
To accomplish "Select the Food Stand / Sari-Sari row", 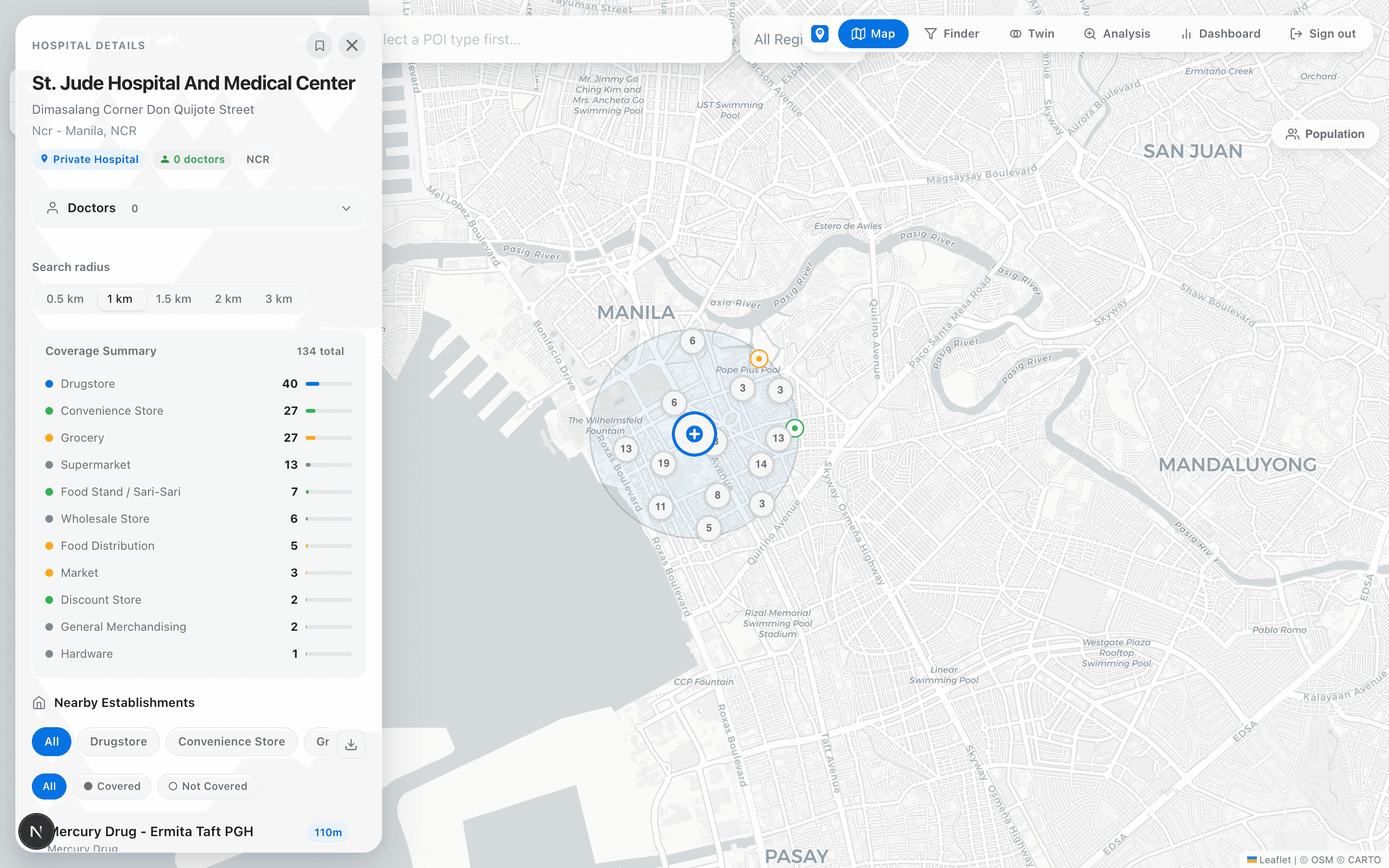I will coord(199,492).
